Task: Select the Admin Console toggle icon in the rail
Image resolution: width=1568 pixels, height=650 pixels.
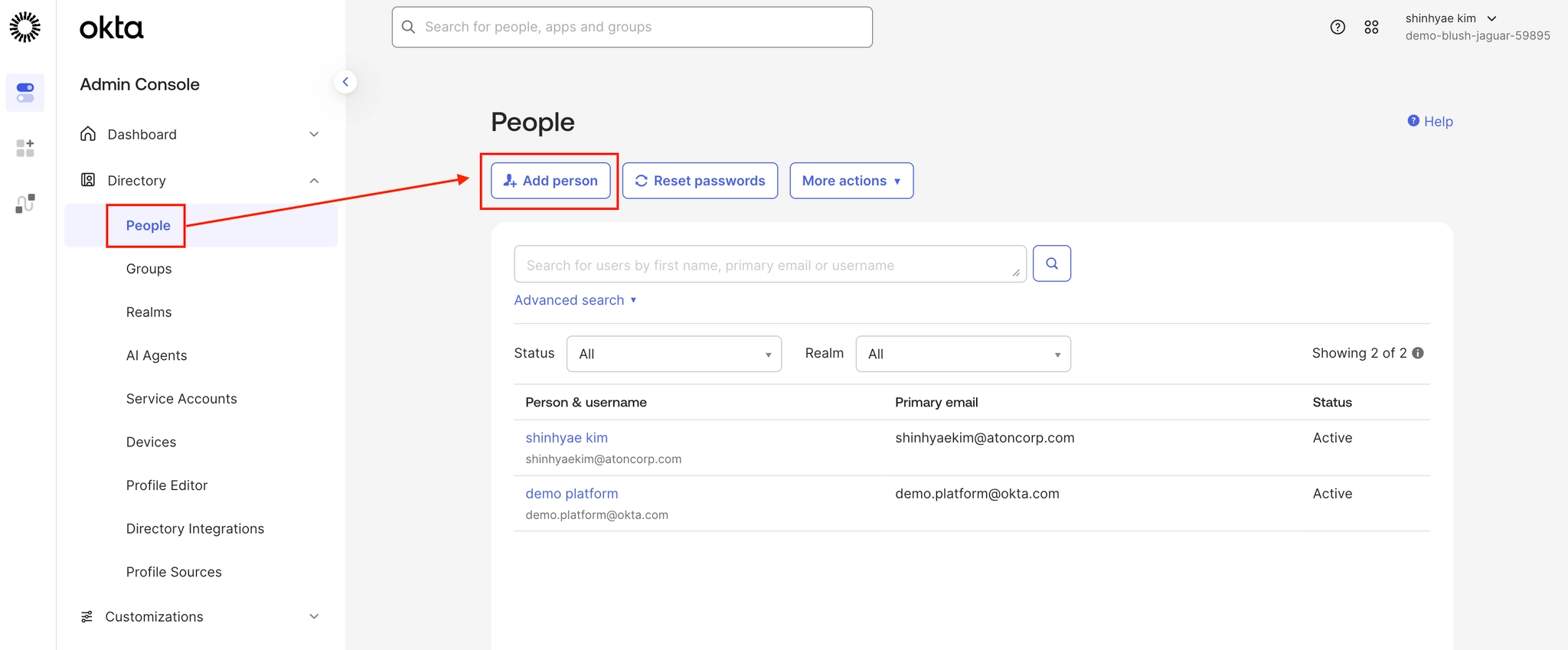Action: pos(25,93)
